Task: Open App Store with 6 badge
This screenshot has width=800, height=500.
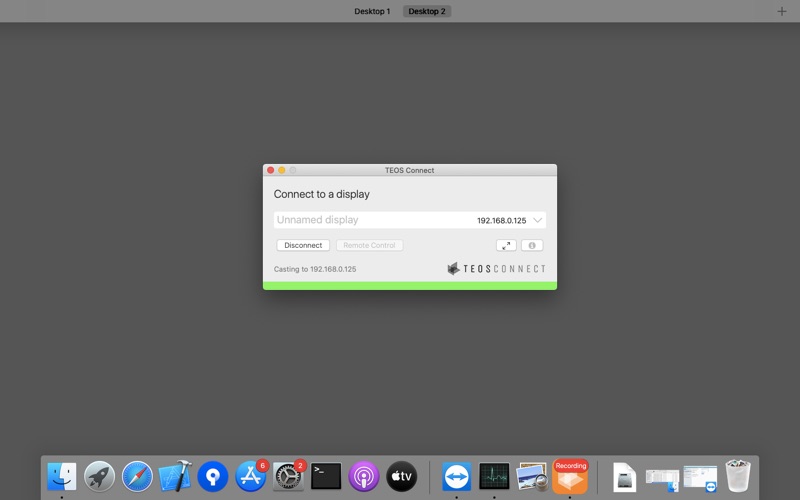Action: click(x=251, y=477)
